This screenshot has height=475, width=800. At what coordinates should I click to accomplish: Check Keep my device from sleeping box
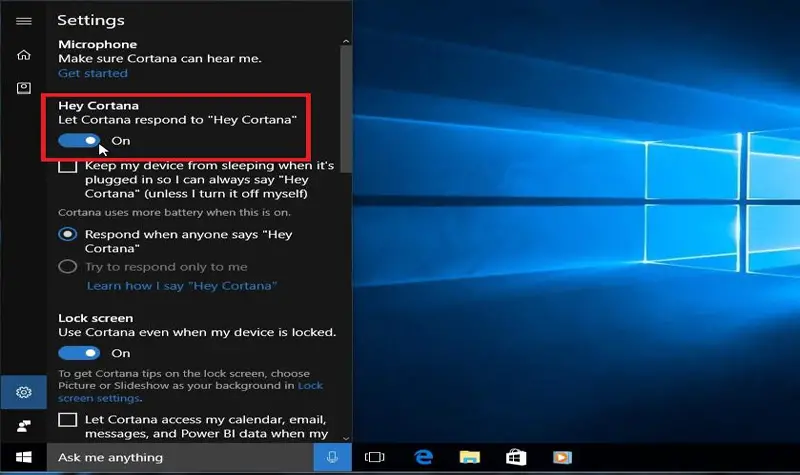[x=67, y=166]
